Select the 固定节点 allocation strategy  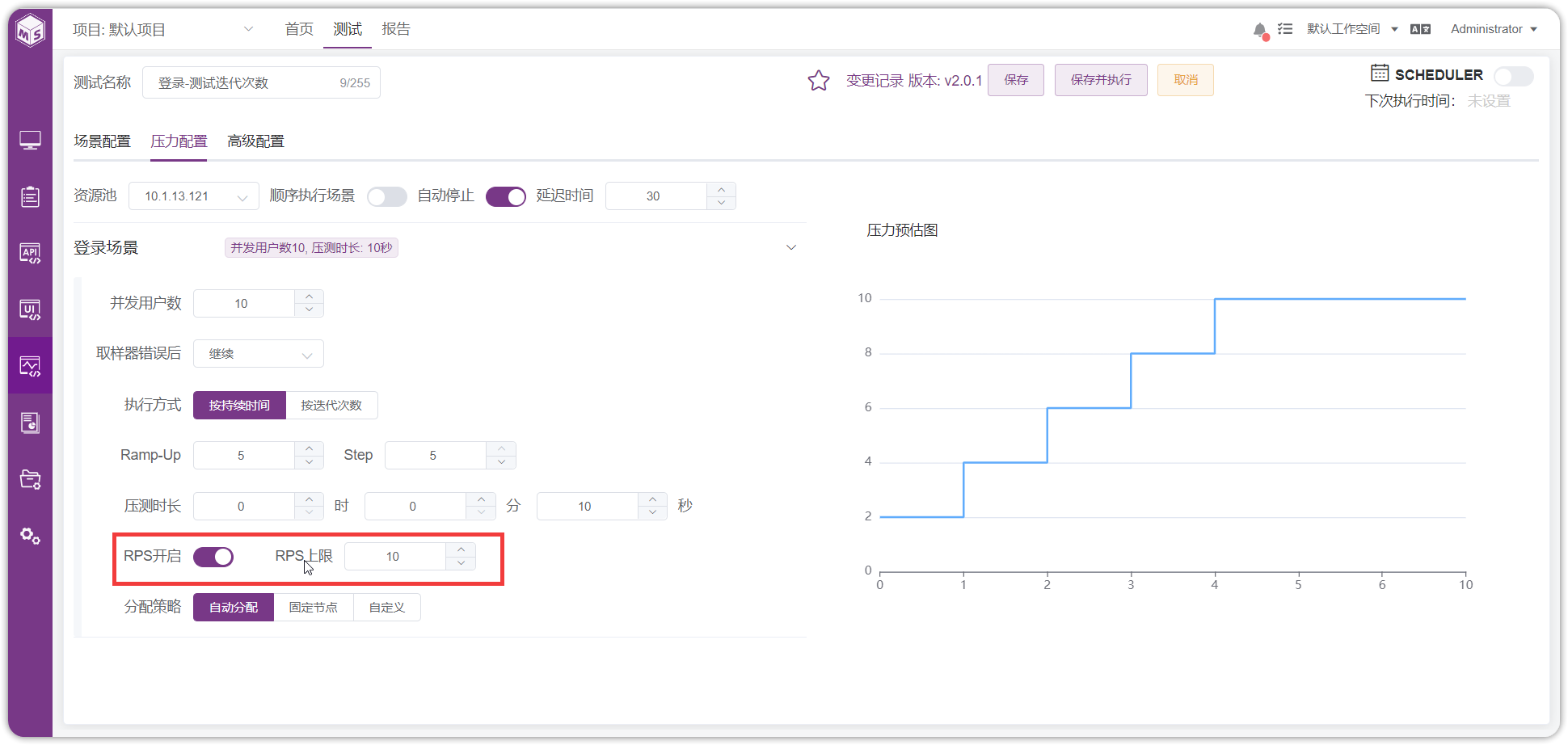pos(314,607)
